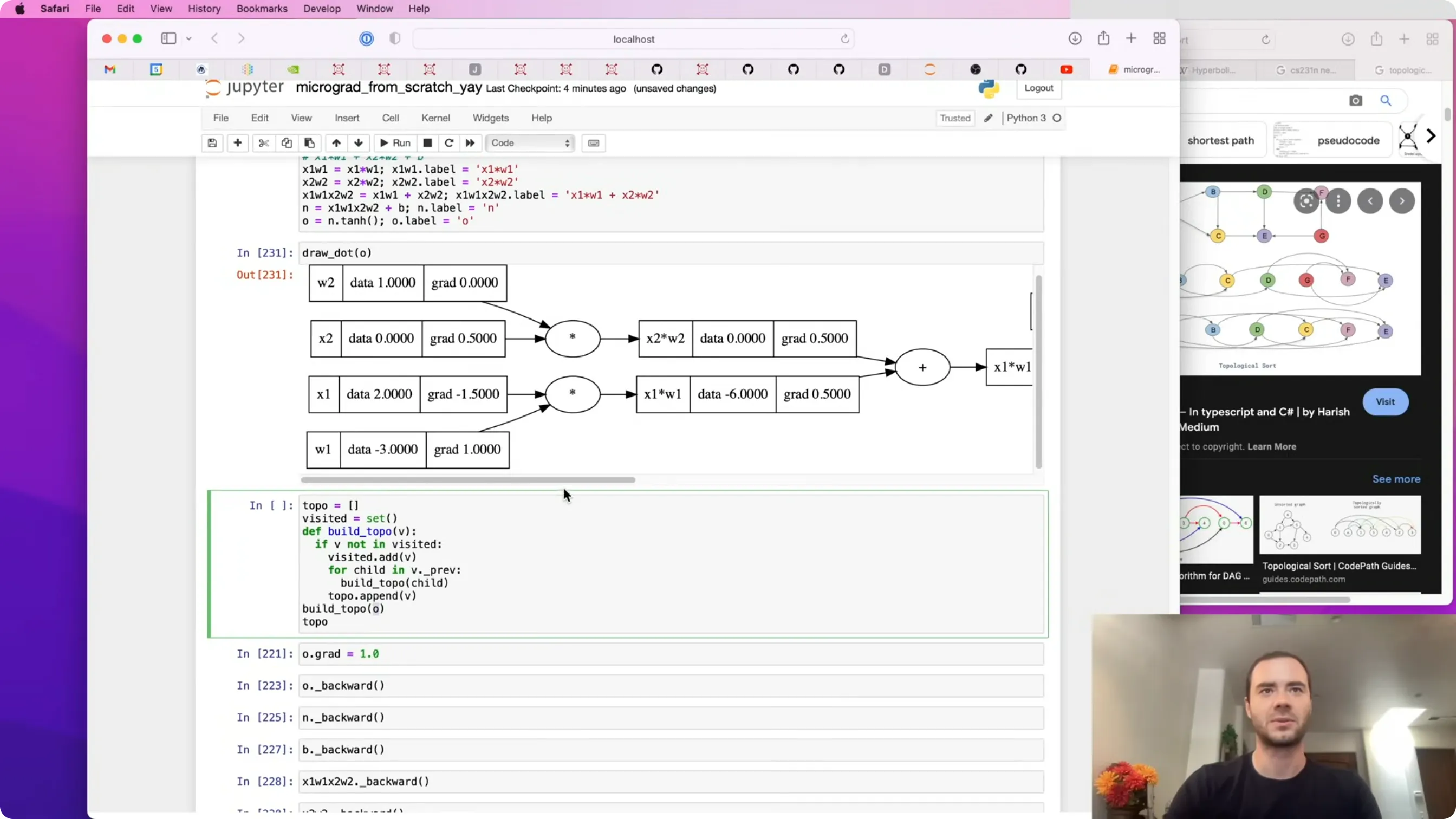This screenshot has height=819, width=1456.
Task: Click the Trusted notebook button
Action: pos(954,118)
